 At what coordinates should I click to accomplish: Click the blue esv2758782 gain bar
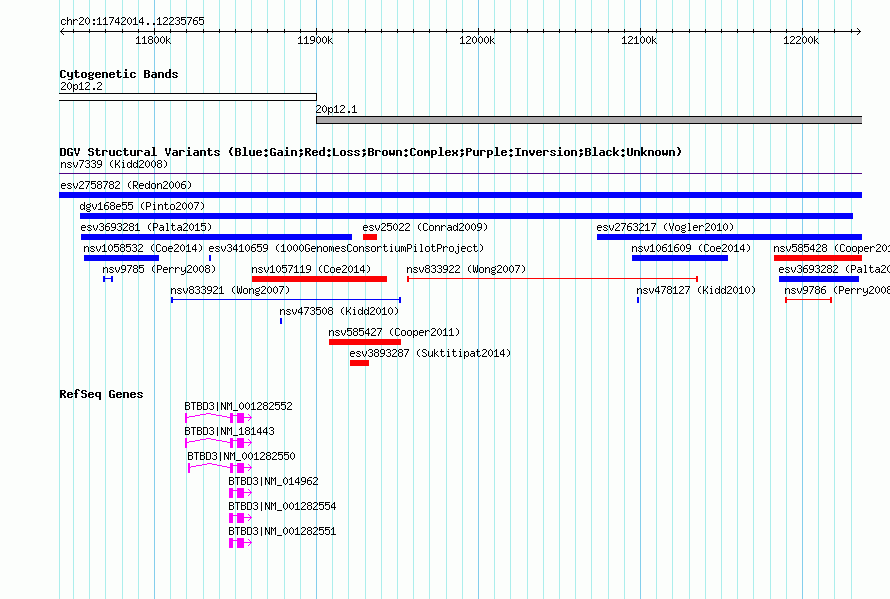[x=460, y=195]
